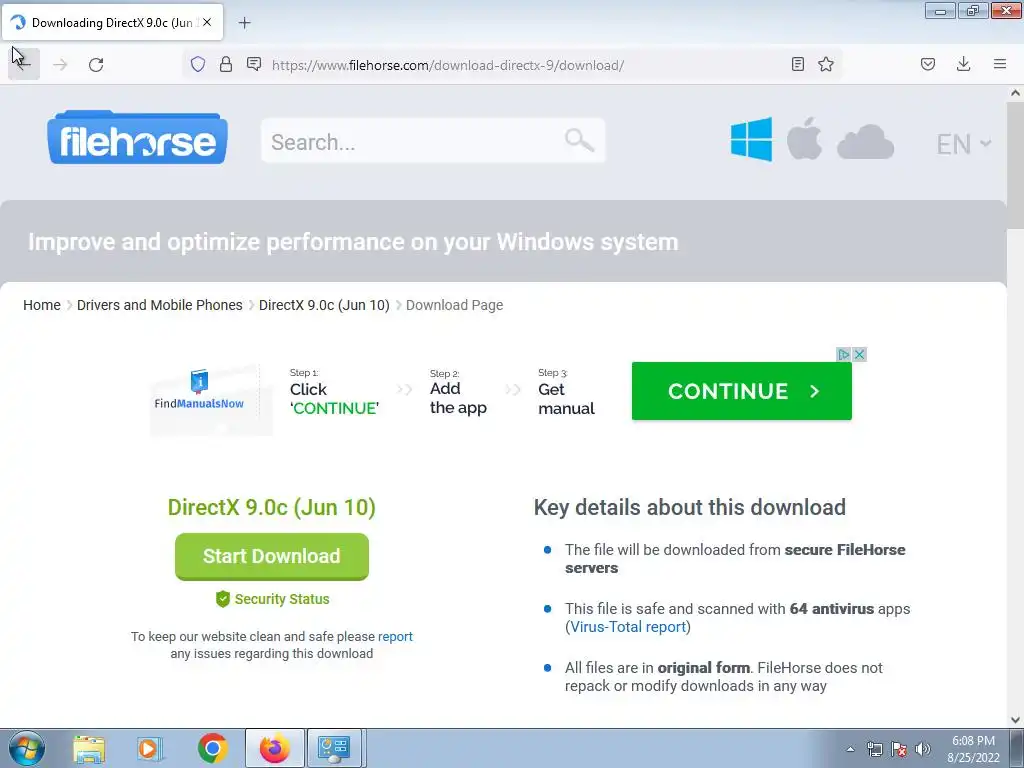This screenshot has width=1024, height=768.
Task: Open the Firefox downloads arrow icon
Action: pyautogui.click(x=963, y=64)
